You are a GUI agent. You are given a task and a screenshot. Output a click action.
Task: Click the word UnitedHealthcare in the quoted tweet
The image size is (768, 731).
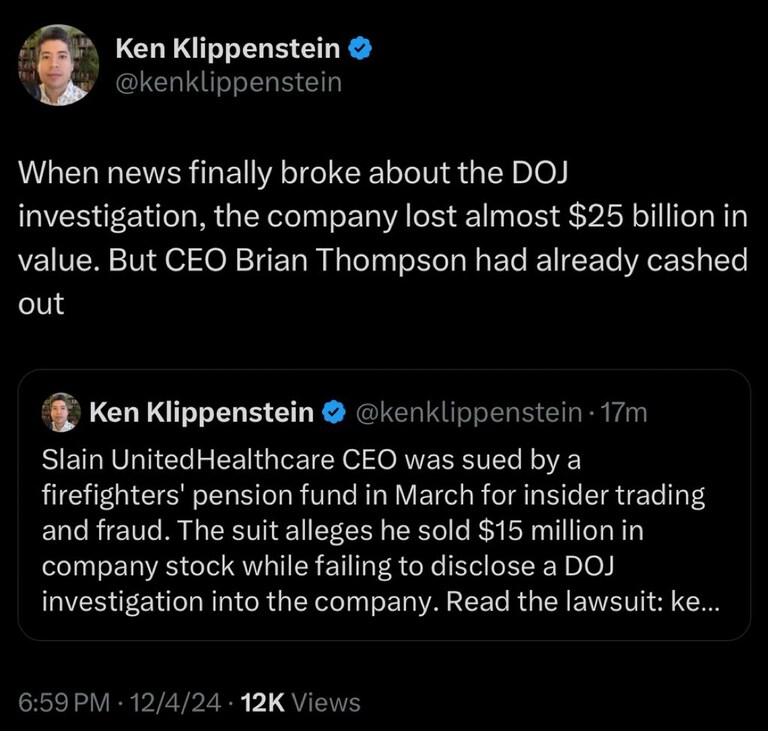224,461
